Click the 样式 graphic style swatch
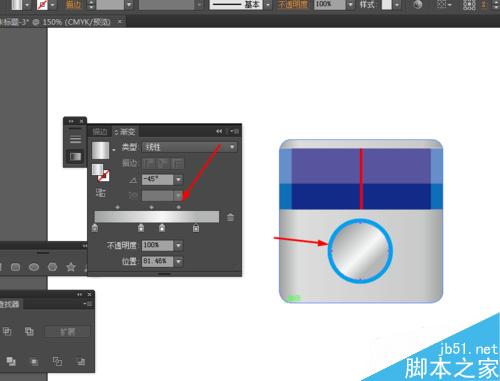 coord(387,5)
